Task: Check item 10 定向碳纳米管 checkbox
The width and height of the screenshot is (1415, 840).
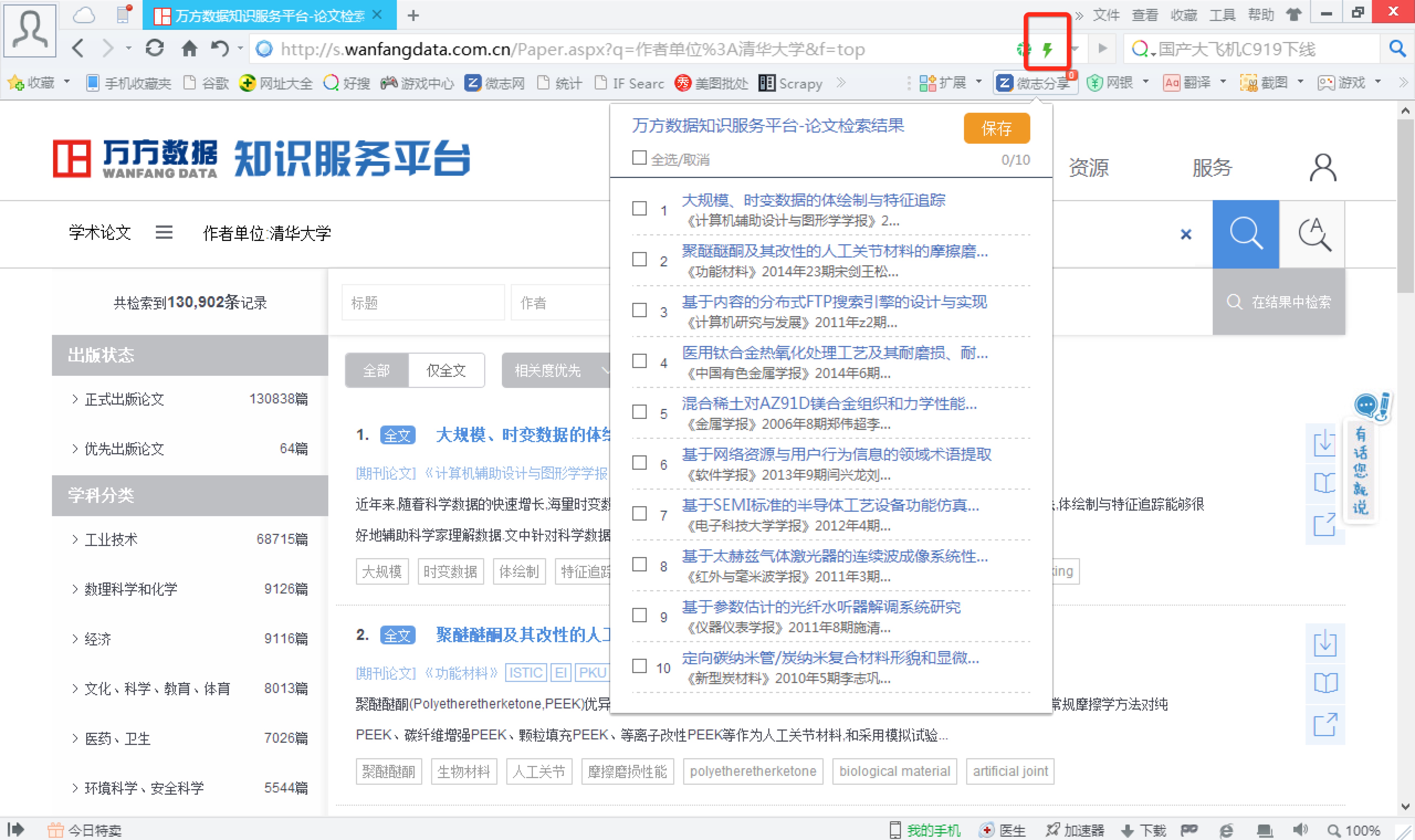Action: click(x=639, y=666)
